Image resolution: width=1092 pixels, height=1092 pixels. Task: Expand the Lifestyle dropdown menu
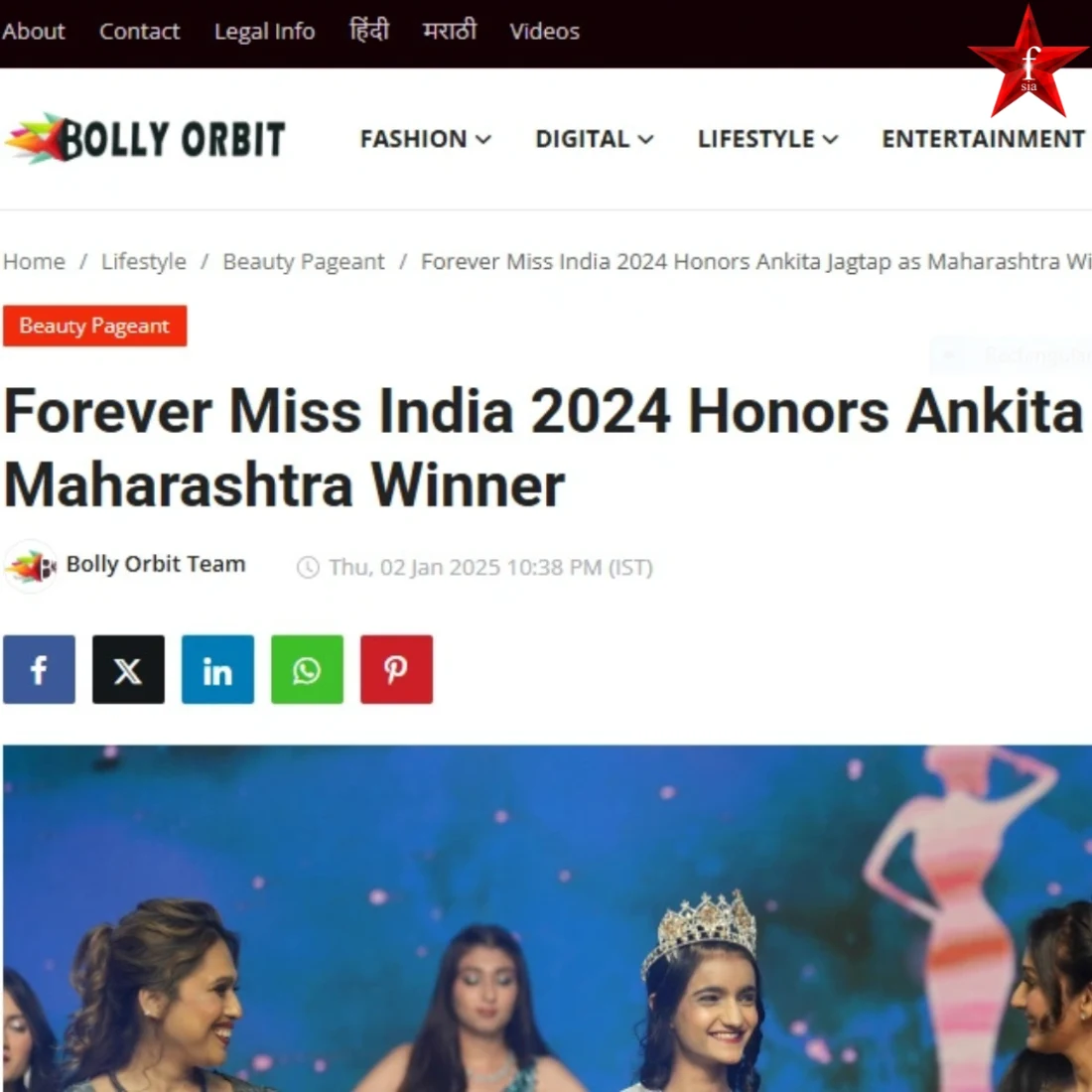point(767,139)
